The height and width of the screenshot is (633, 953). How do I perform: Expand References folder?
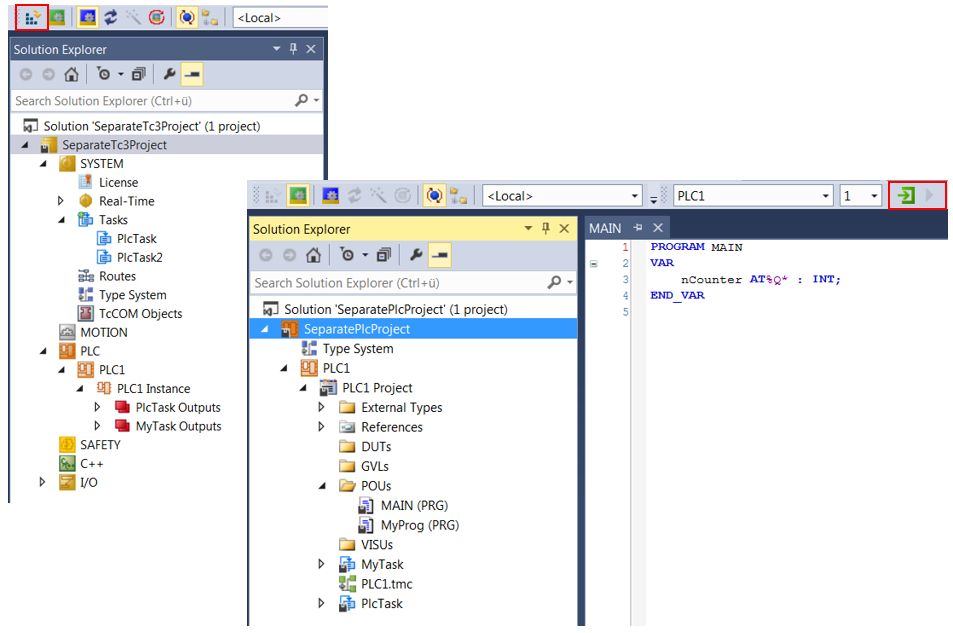coord(322,427)
